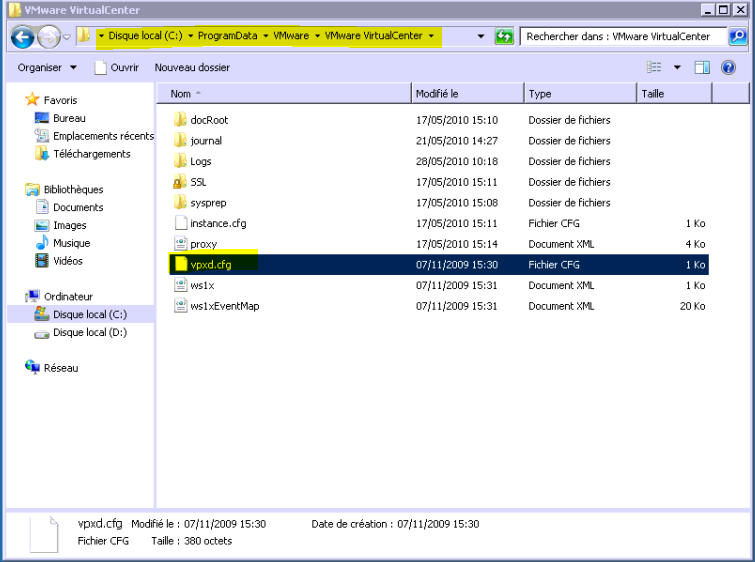Click the search field for VMware VirtualCenter

(x=620, y=37)
